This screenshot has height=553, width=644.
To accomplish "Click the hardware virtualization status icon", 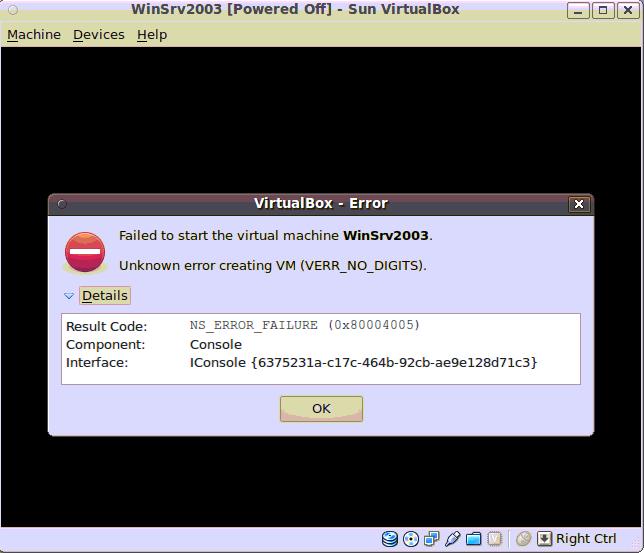I will (494, 539).
